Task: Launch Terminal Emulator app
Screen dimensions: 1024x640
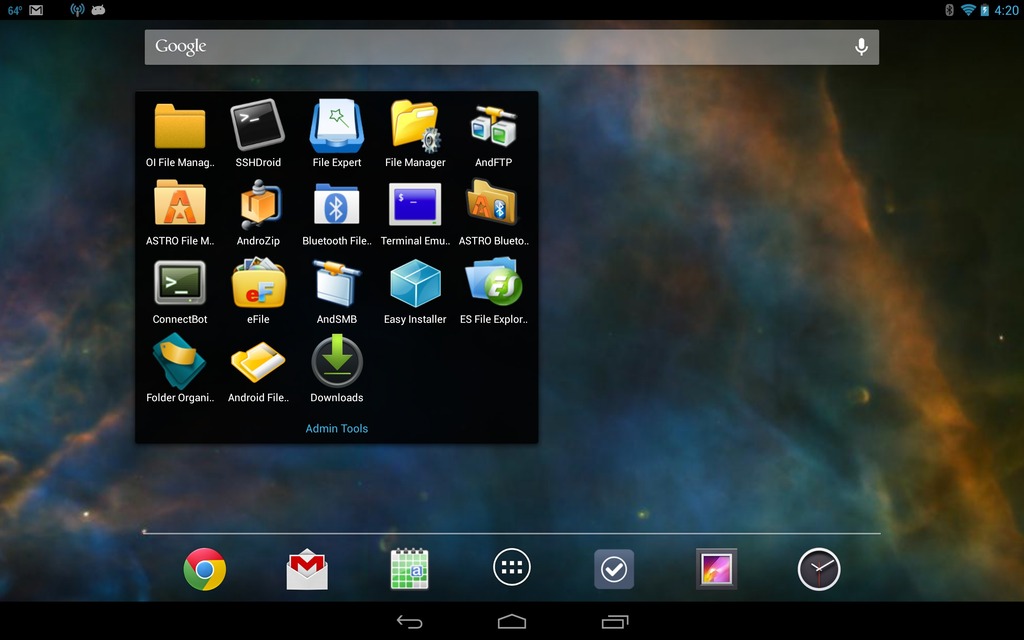Action: click(x=415, y=213)
